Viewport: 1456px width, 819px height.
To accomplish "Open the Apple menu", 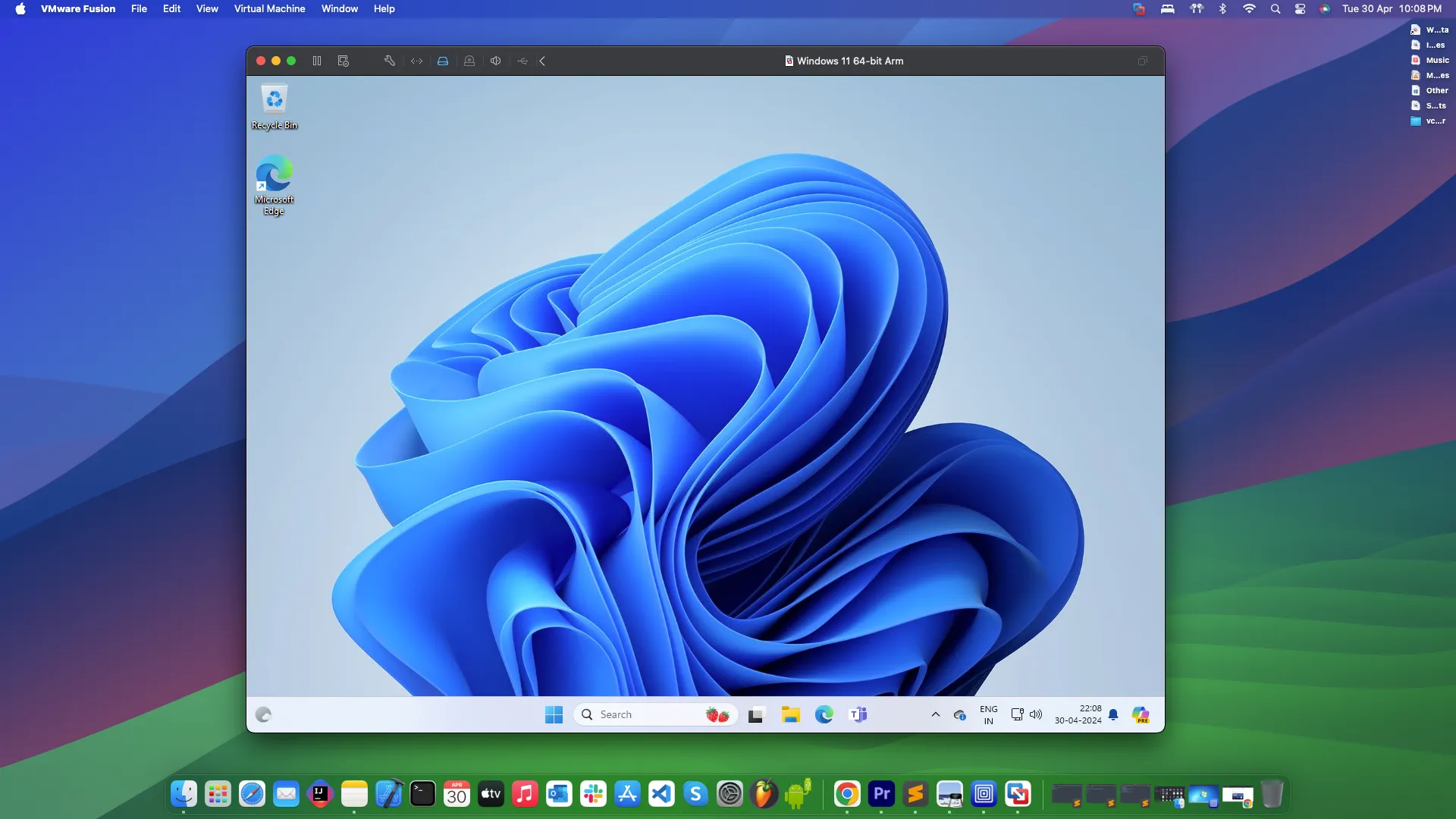I will tap(20, 9).
